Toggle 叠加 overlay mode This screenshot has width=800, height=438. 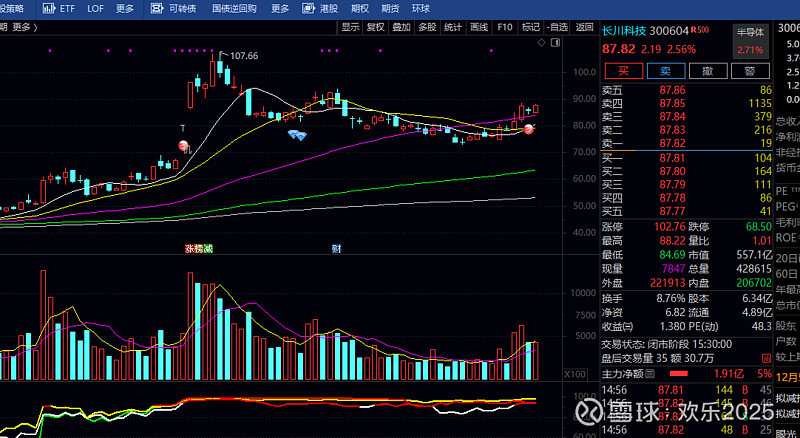click(x=401, y=27)
